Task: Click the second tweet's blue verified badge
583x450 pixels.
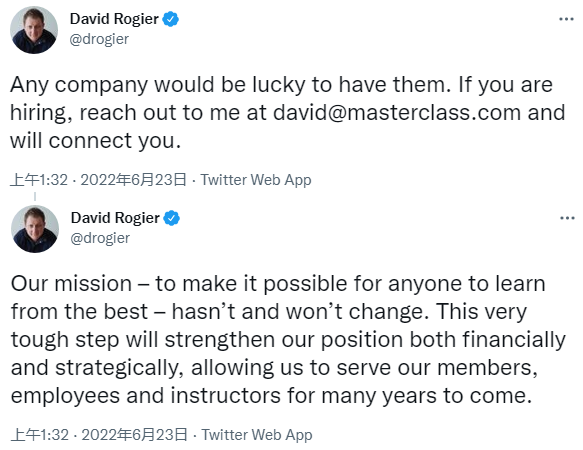Action: 172,218
